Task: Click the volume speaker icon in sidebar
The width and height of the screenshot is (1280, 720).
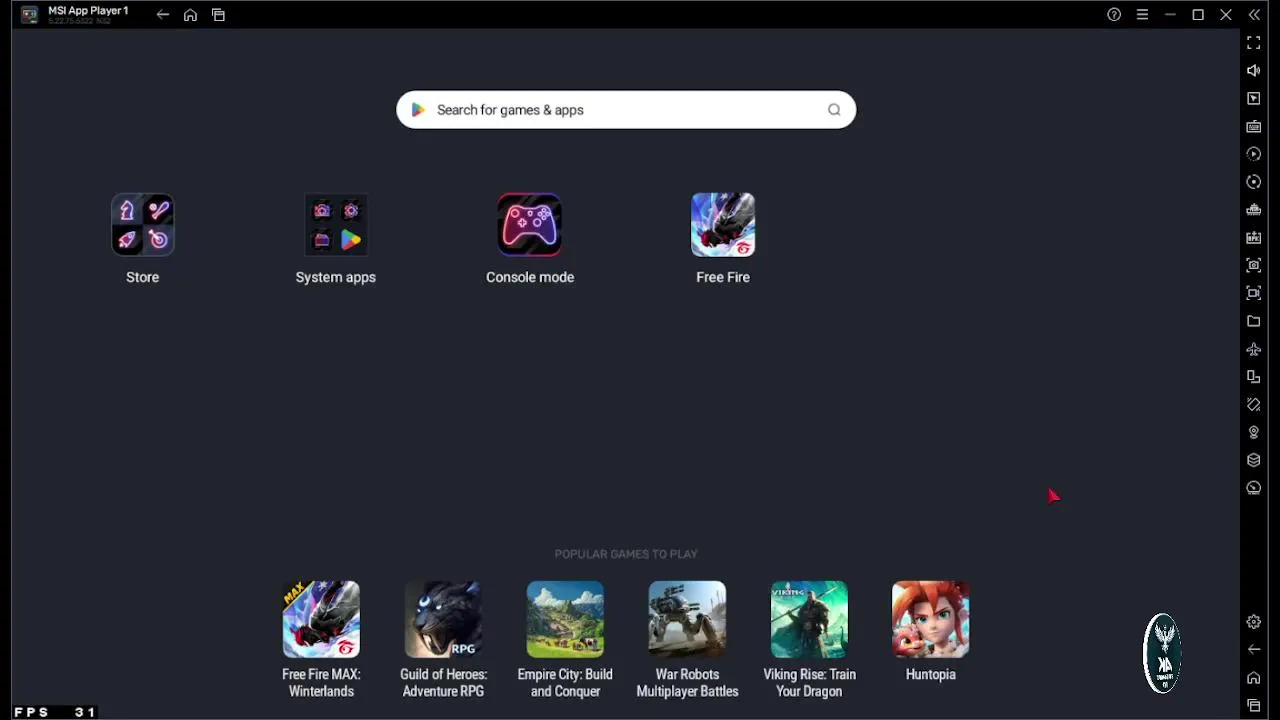Action: 1254,71
